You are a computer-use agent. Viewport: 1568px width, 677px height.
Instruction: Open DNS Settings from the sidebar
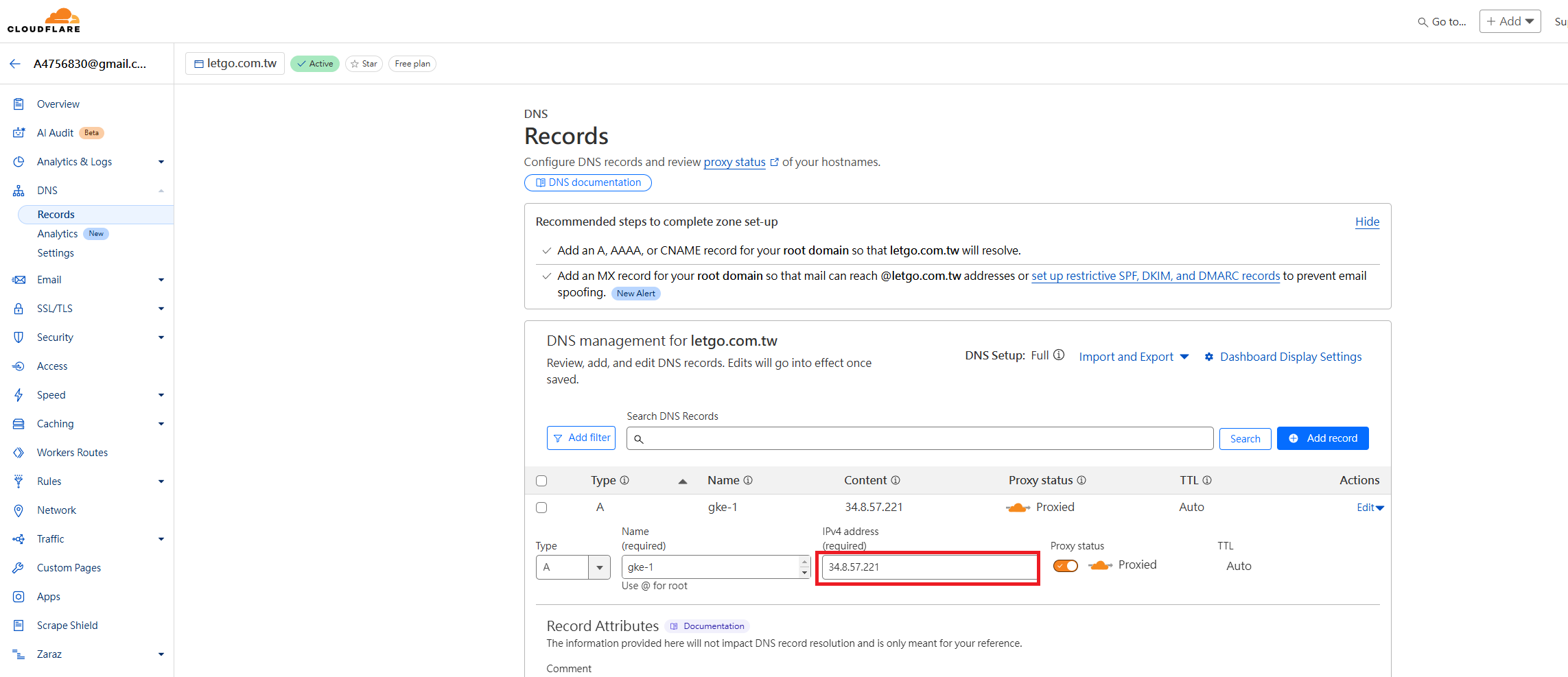pos(56,252)
